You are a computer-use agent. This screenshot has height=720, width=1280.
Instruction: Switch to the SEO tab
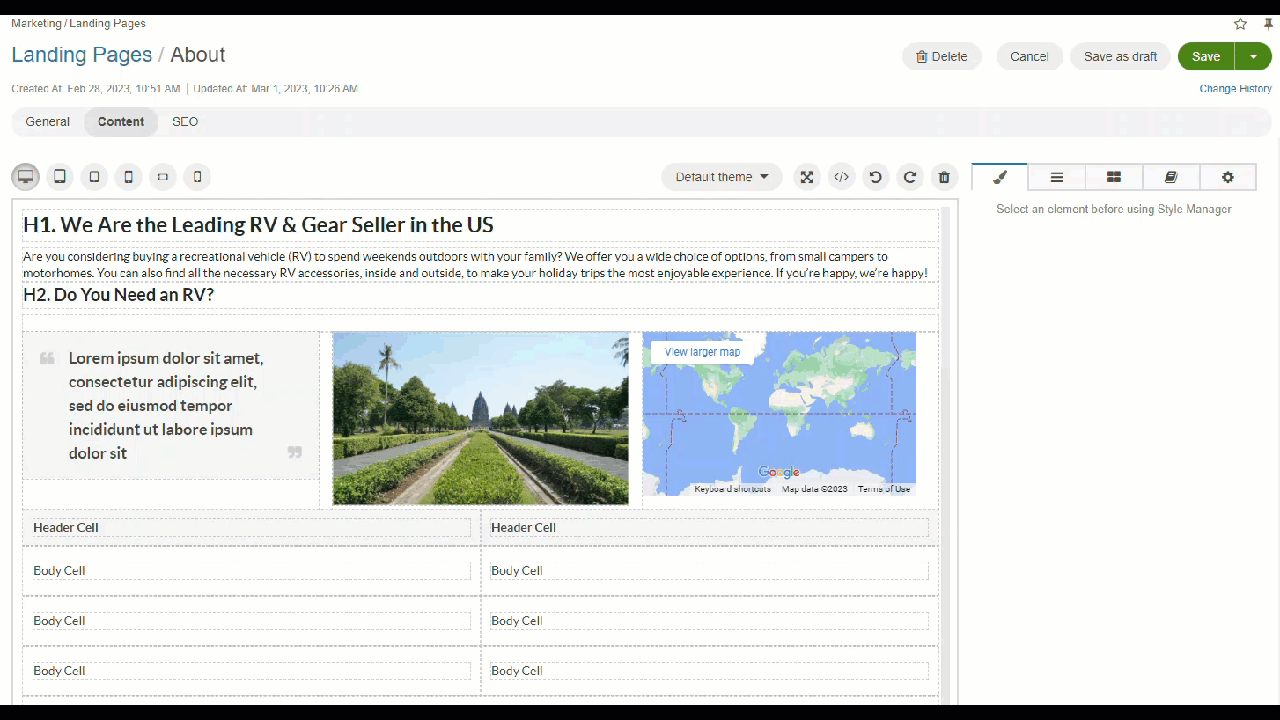click(x=185, y=122)
